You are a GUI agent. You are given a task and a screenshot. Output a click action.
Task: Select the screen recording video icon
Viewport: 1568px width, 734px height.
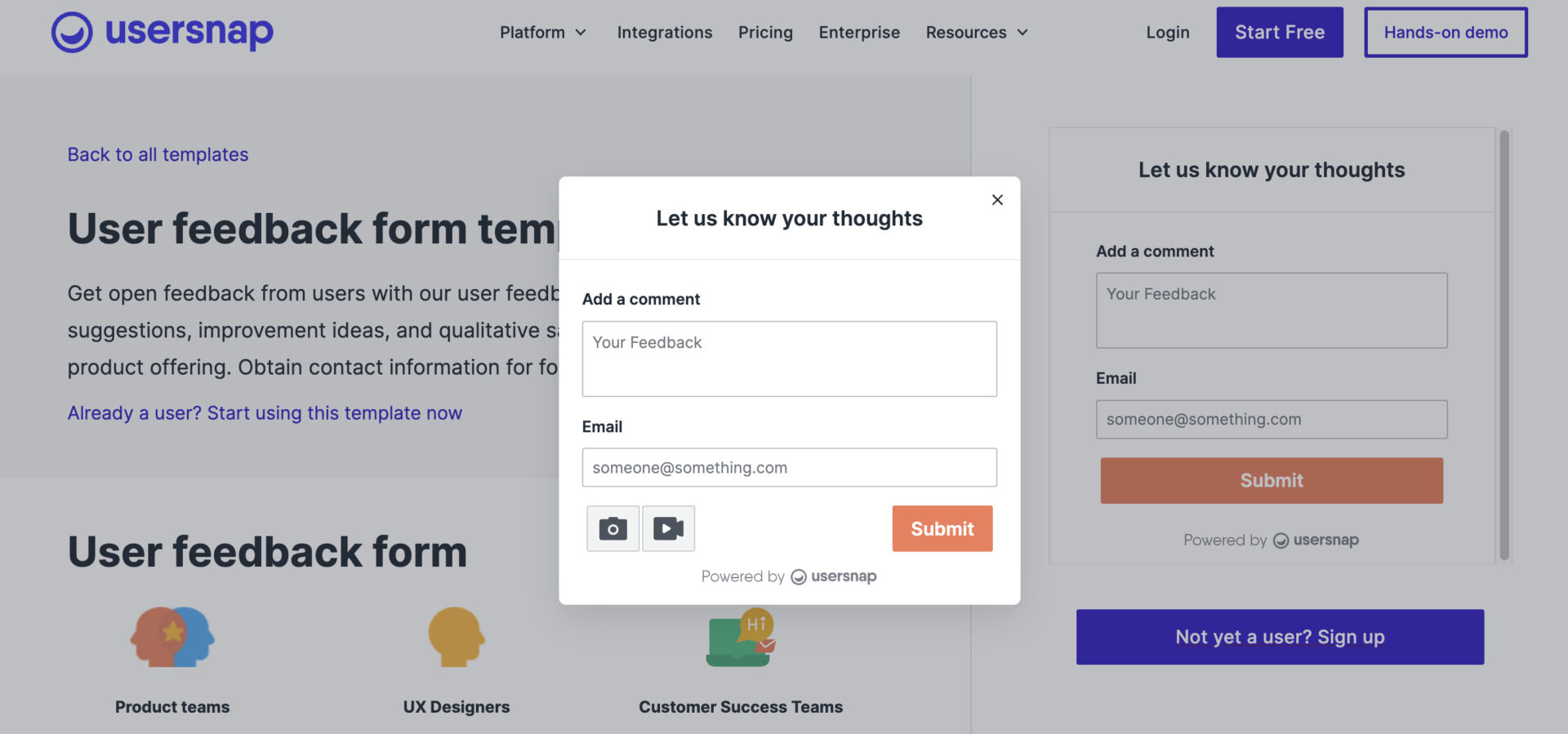tap(668, 528)
